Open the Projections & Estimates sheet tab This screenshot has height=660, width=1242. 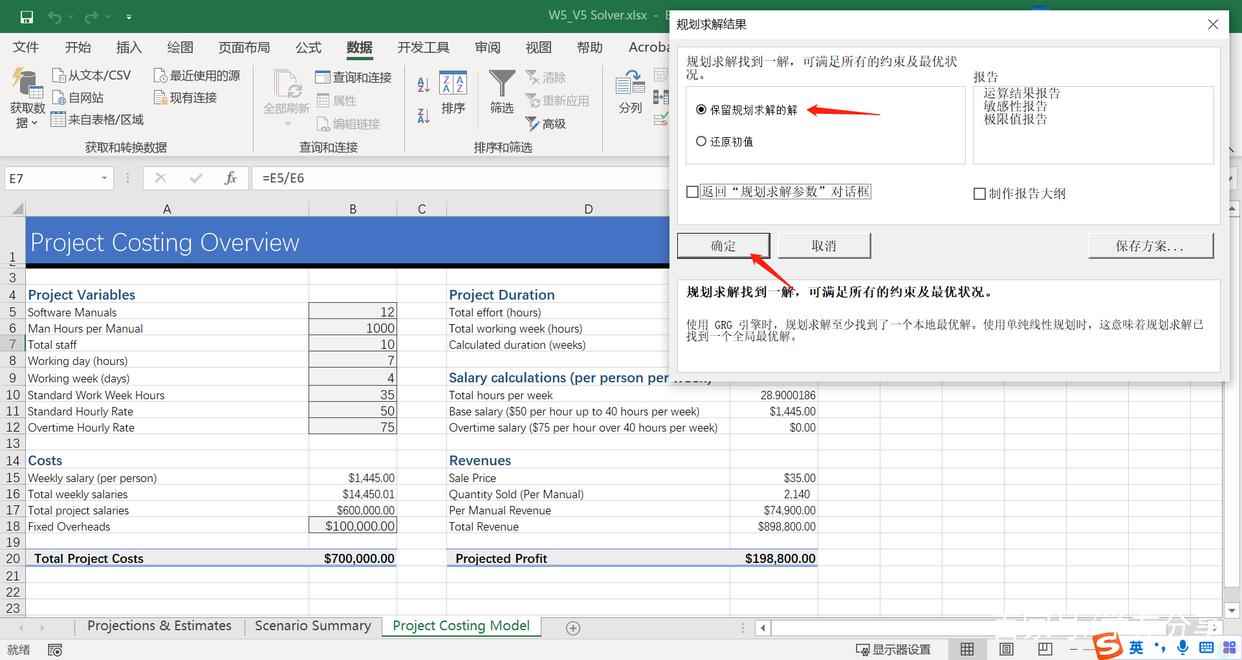(x=159, y=626)
